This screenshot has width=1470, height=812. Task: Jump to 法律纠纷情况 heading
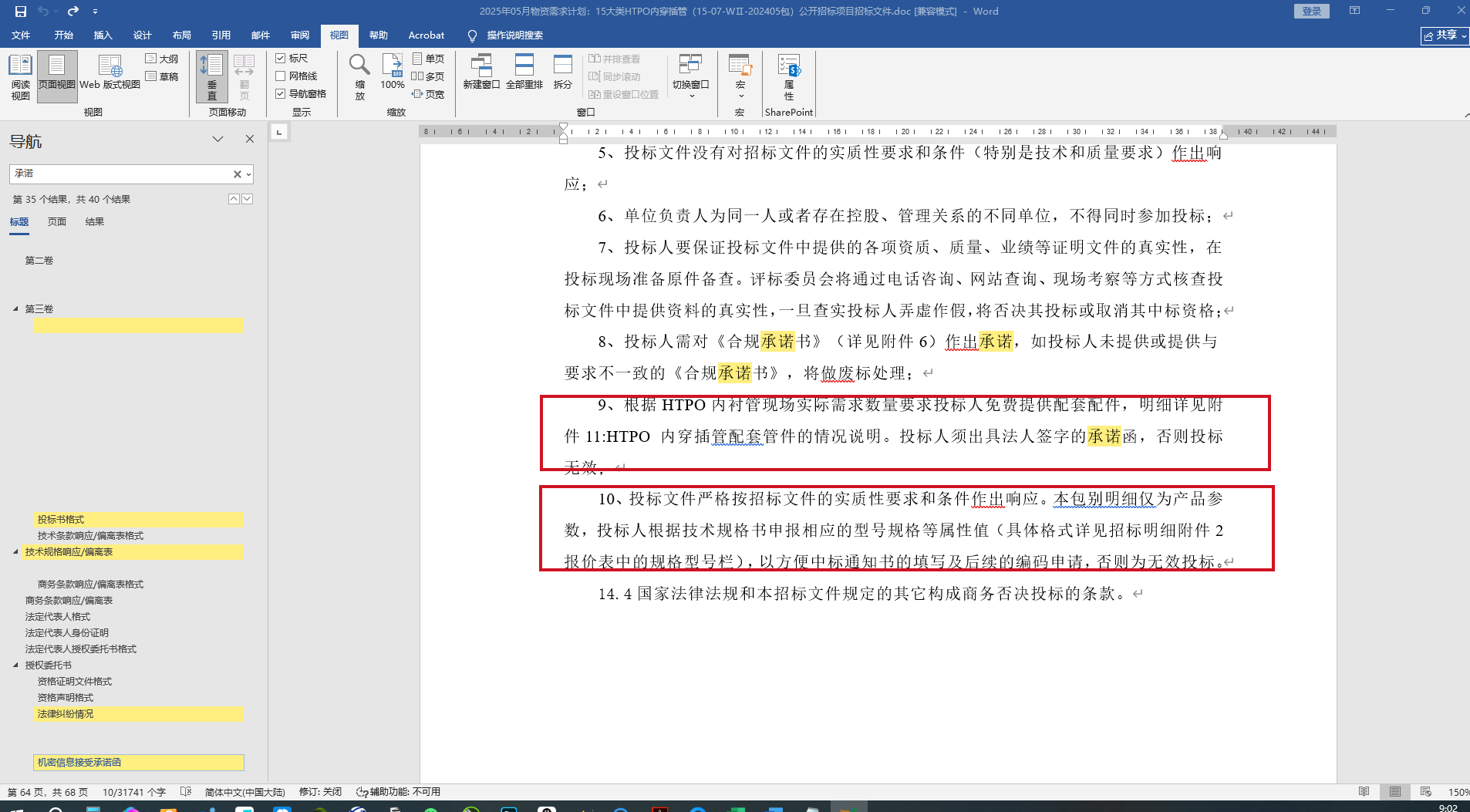139,714
